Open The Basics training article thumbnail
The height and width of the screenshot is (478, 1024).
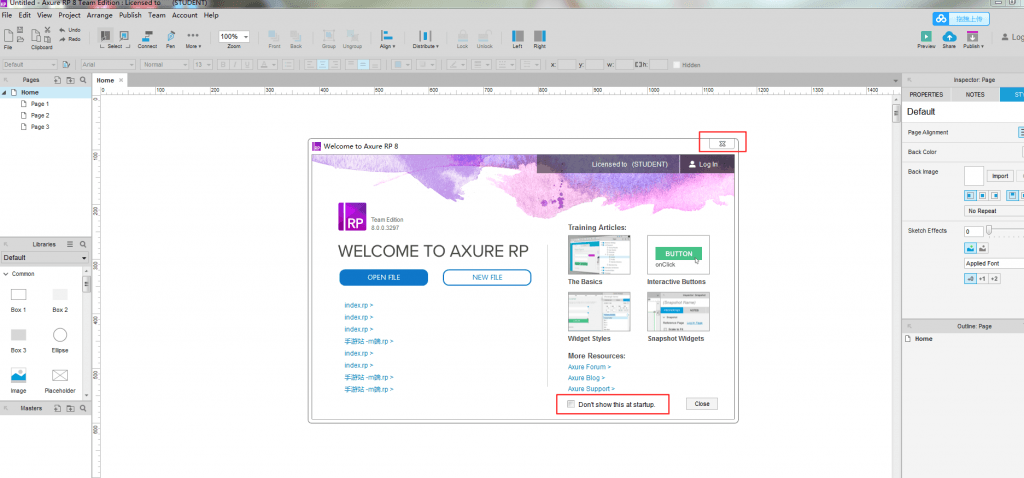coord(600,255)
